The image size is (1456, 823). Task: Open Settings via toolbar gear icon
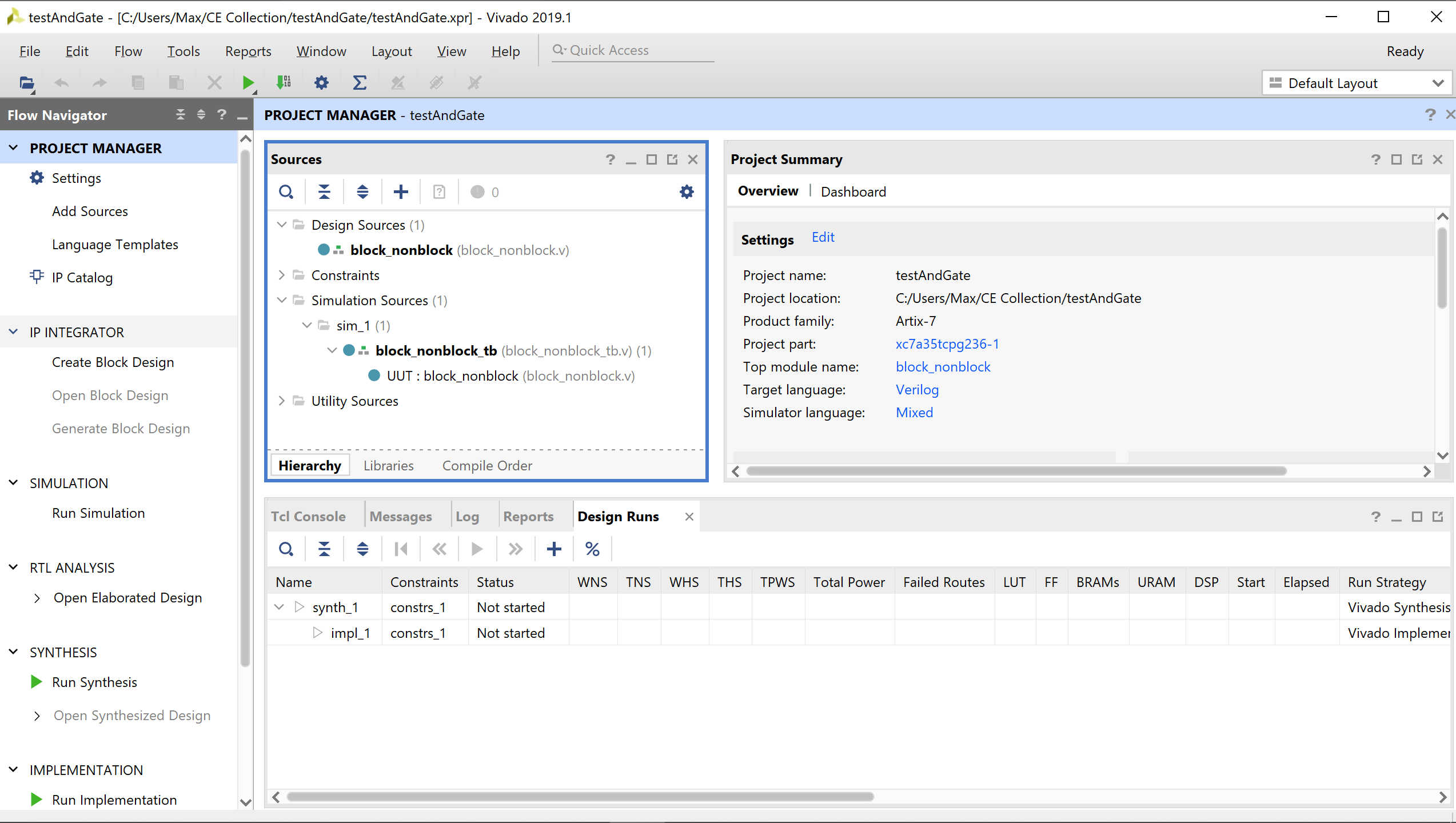pos(321,83)
